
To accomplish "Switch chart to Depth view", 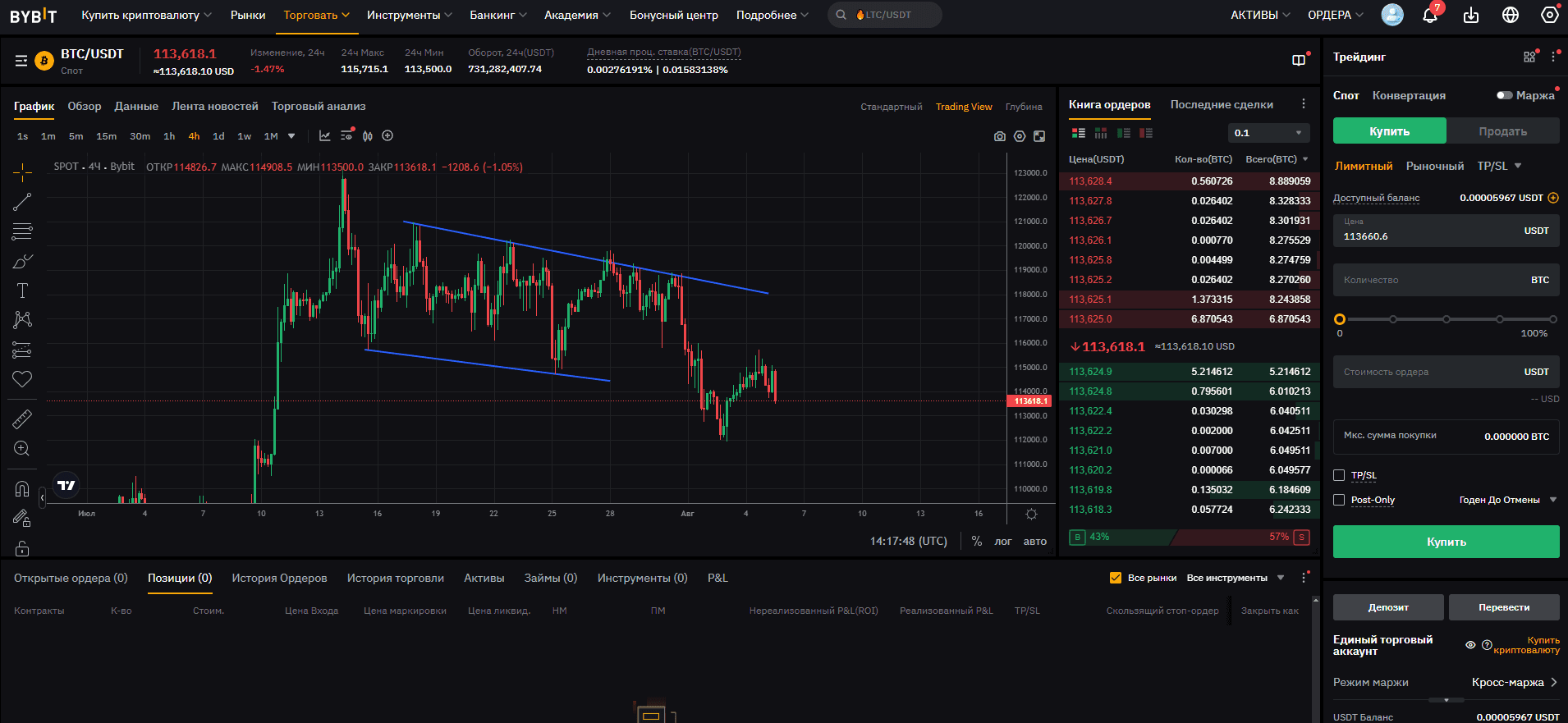I will 1024,107.
